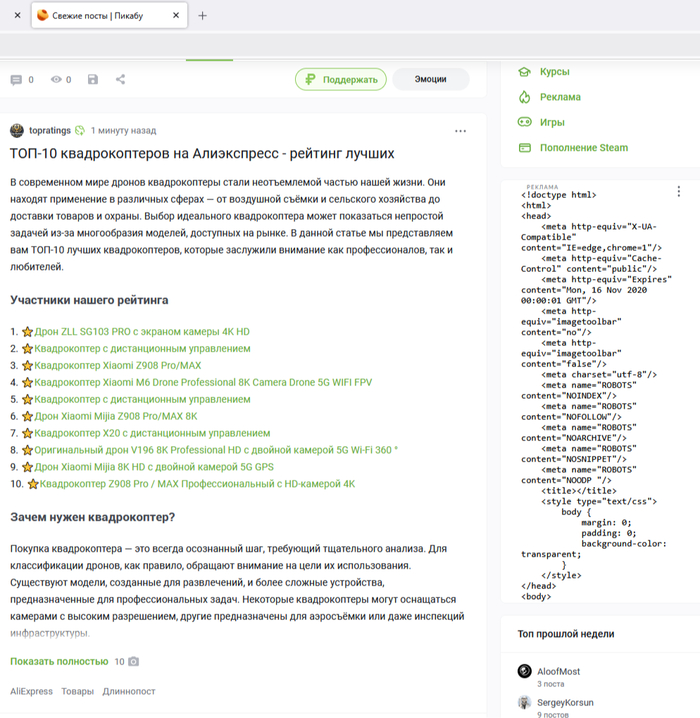700x718 pixels.
Task: Open Xiaomi M6 Drone Professional 8K link
Action: tap(203, 382)
